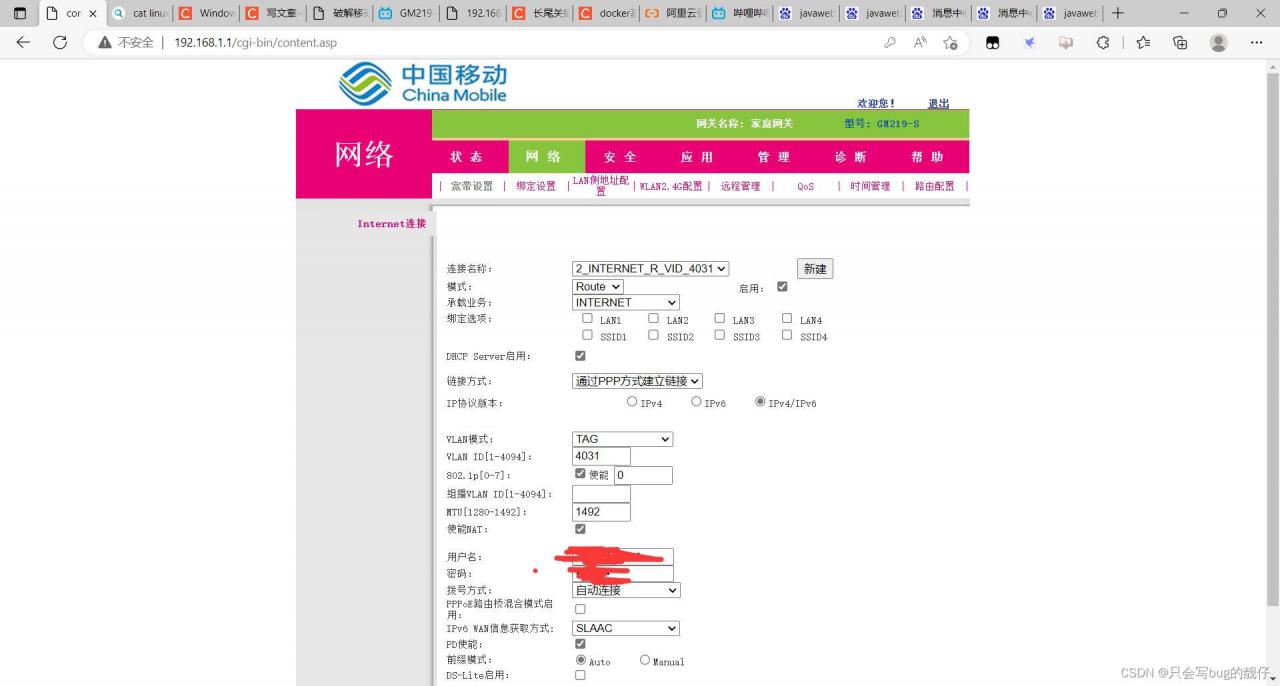
Task: Click the browser profile avatar icon
Action: point(1218,43)
